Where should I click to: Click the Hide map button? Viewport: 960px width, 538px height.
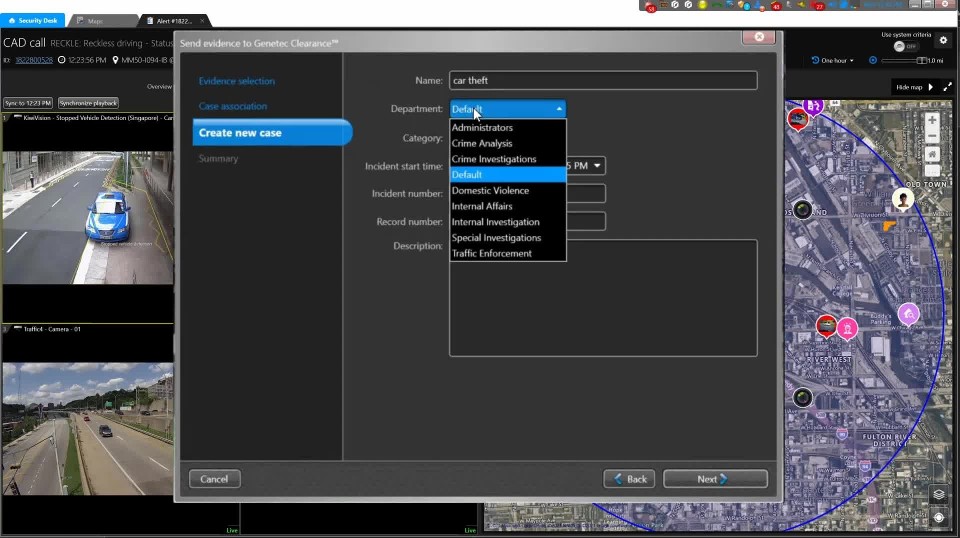click(x=915, y=87)
